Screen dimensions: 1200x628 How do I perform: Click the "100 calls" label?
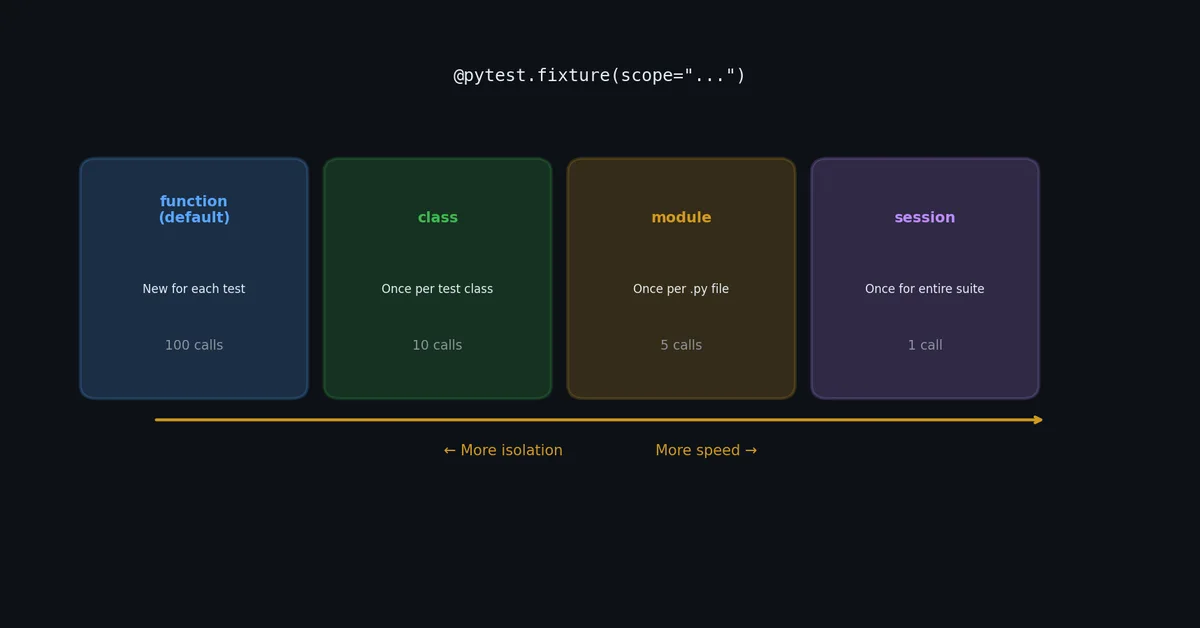(x=194, y=345)
